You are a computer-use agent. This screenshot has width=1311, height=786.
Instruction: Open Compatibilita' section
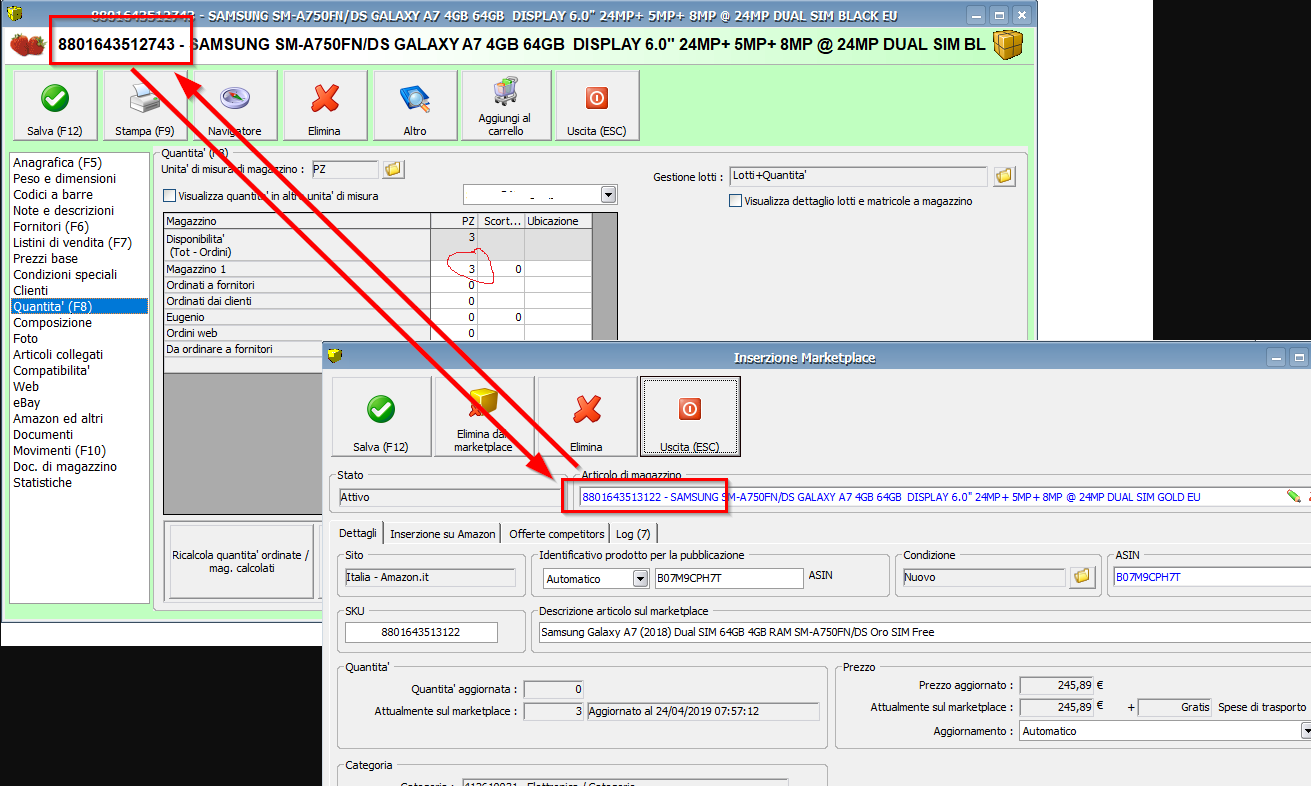point(51,370)
